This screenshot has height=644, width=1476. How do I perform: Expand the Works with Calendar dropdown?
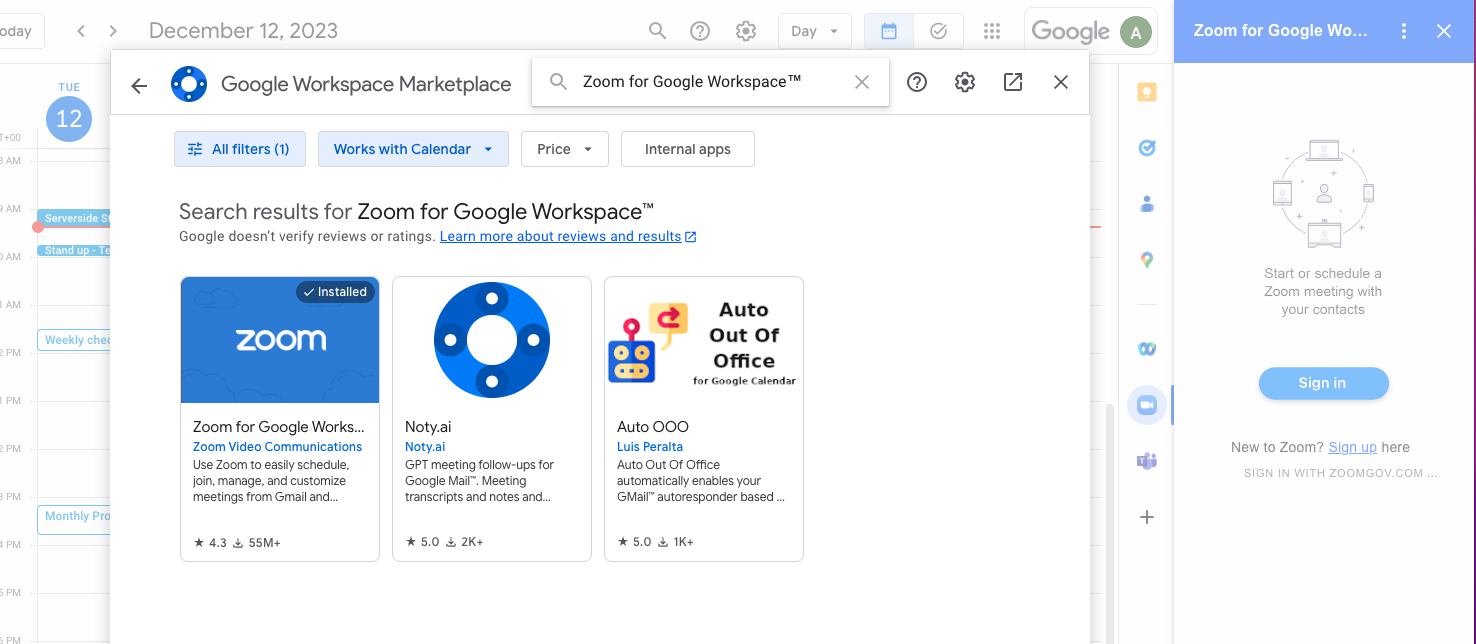(x=413, y=149)
